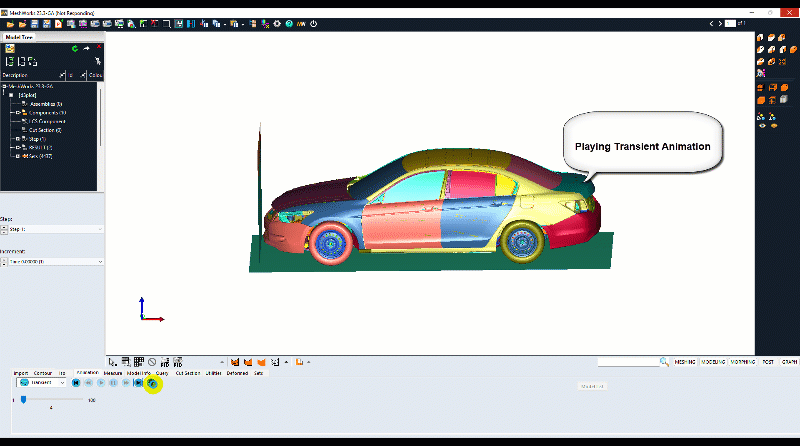Click the eye view icon in right panel
The height and width of the screenshot is (446, 800).
763,125
